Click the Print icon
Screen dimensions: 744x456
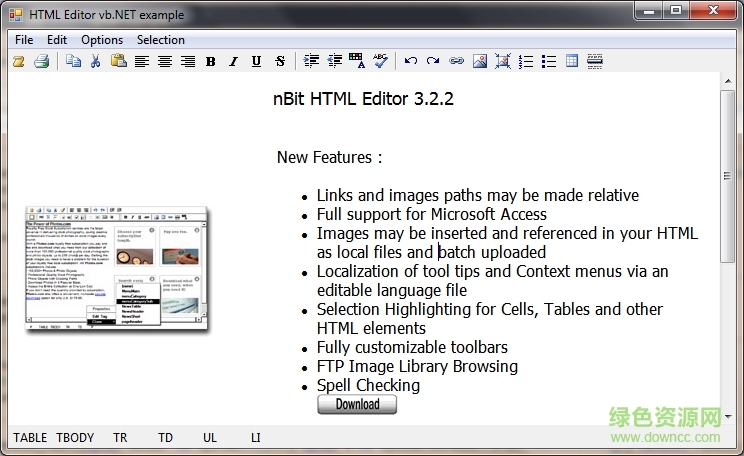41,61
